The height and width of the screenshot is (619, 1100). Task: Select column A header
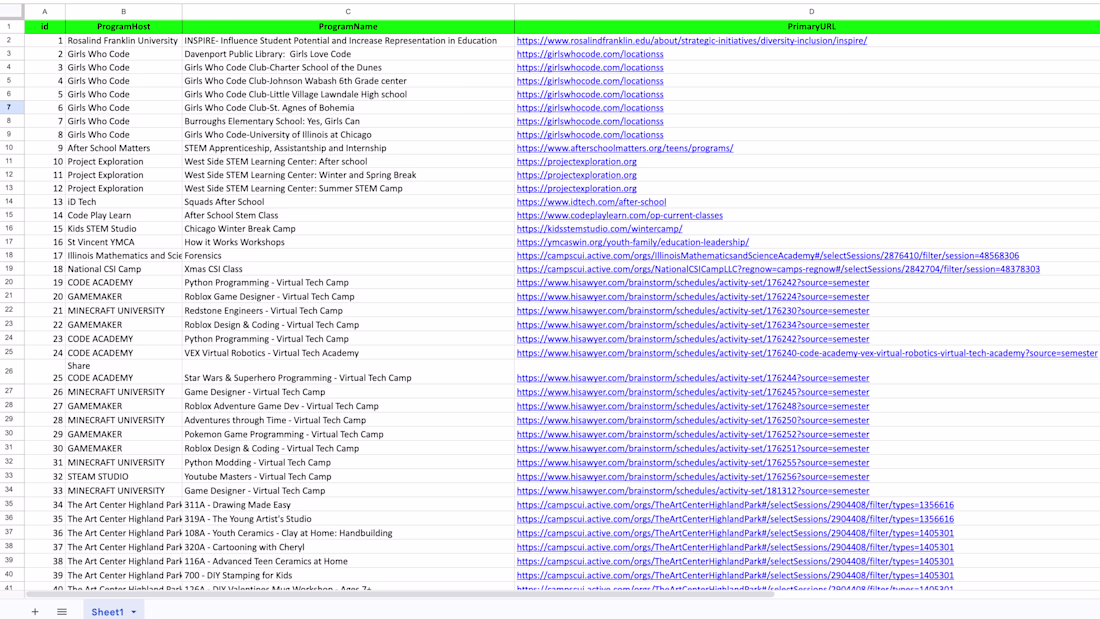click(45, 11)
